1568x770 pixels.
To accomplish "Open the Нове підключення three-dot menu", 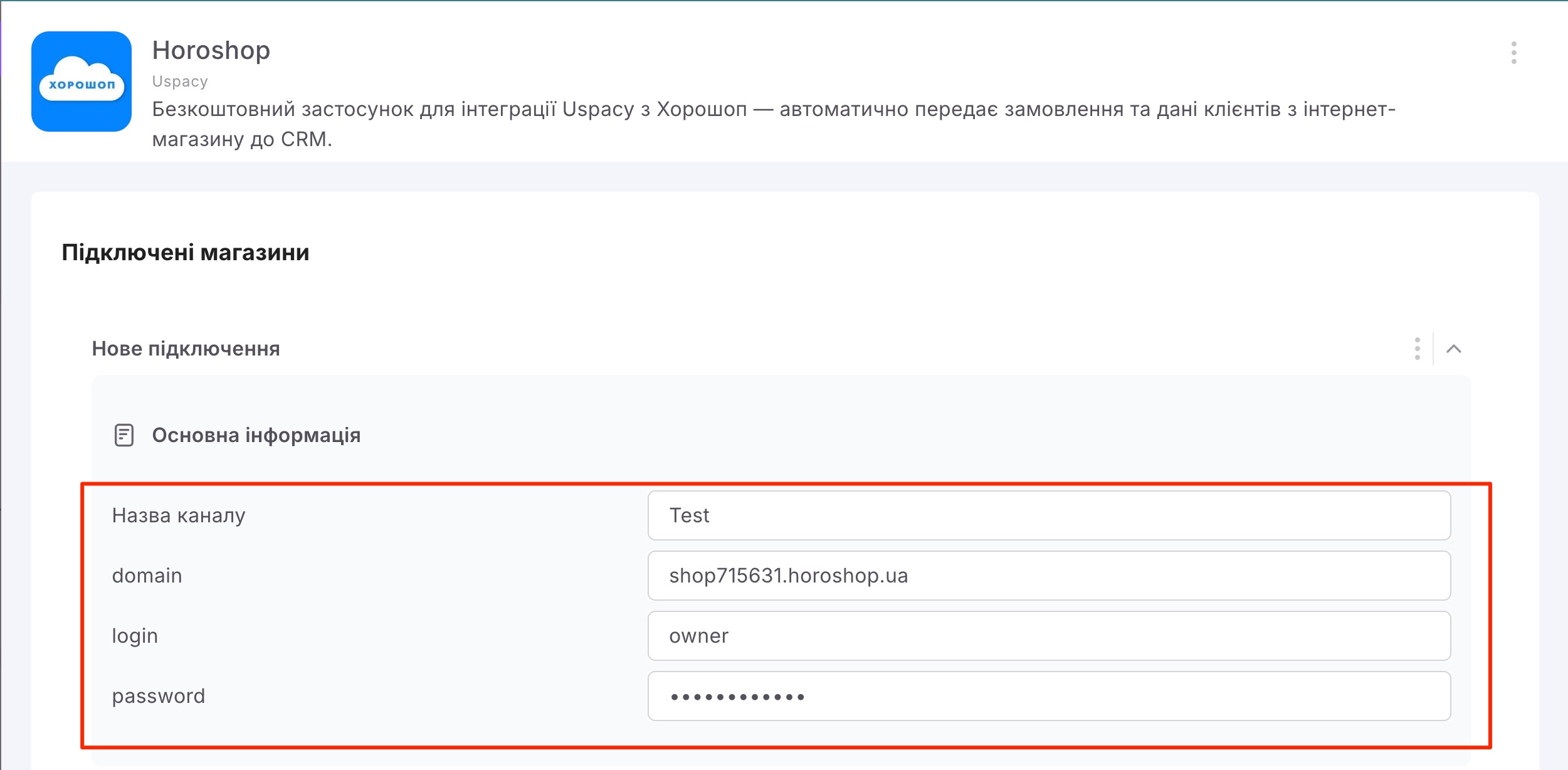I will pos(1417,349).
